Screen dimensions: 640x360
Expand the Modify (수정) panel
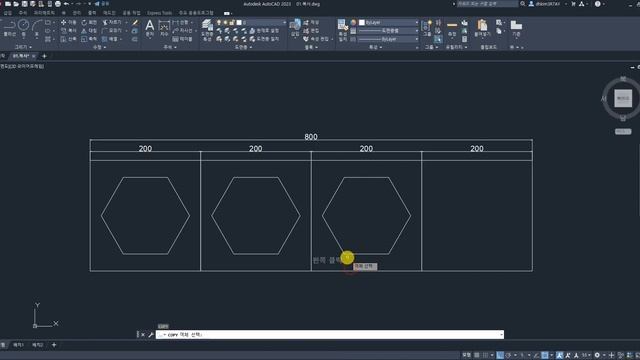99,47
